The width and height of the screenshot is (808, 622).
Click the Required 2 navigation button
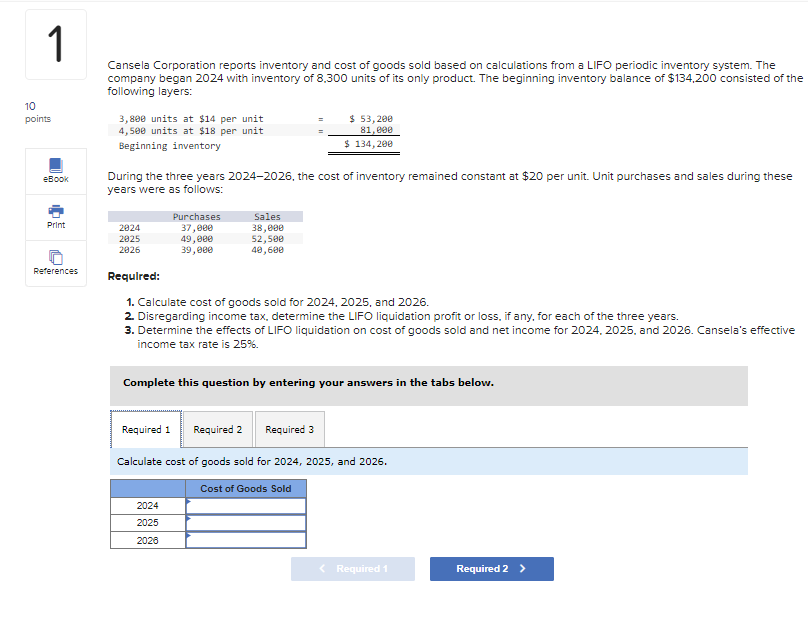pos(491,568)
